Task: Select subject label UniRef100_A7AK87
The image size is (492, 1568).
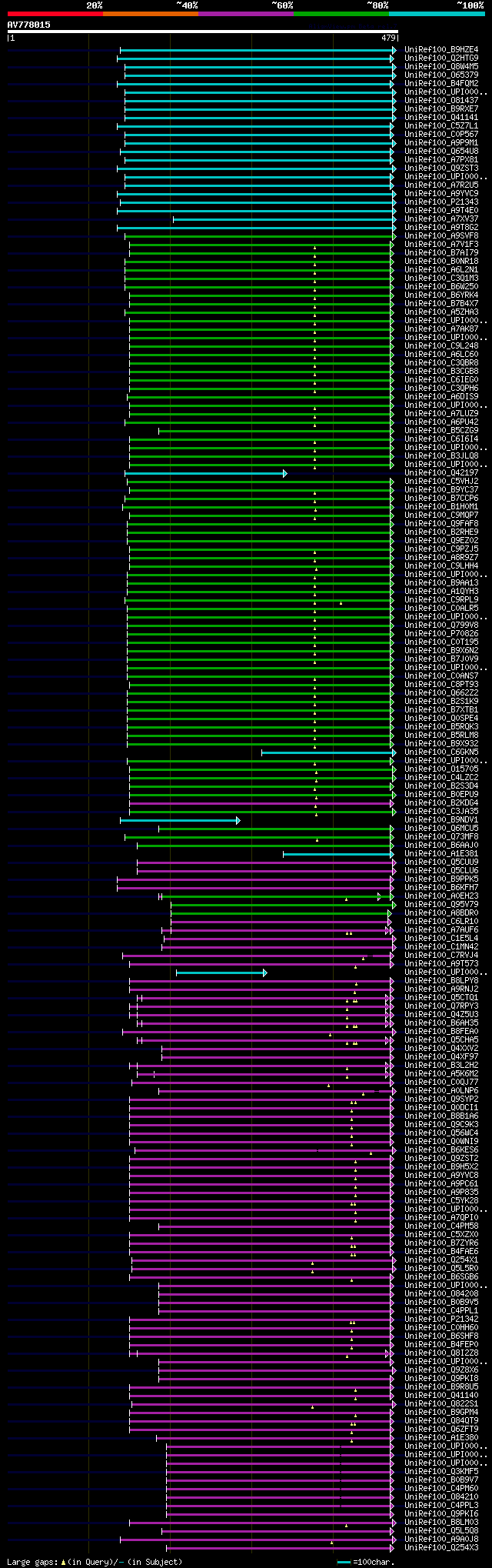Action: pos(441,329)
